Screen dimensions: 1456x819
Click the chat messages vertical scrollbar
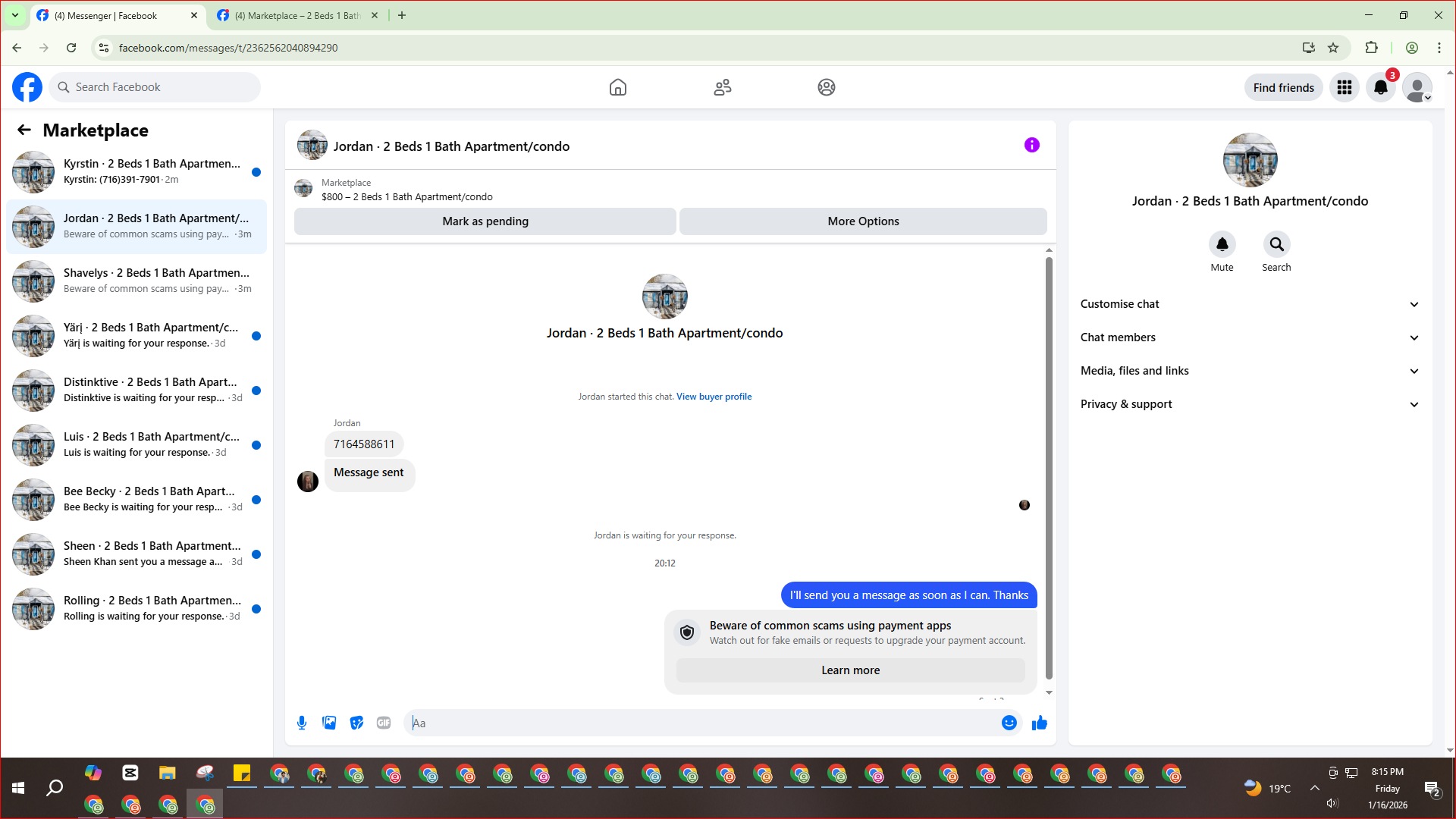click(1049, 467)
